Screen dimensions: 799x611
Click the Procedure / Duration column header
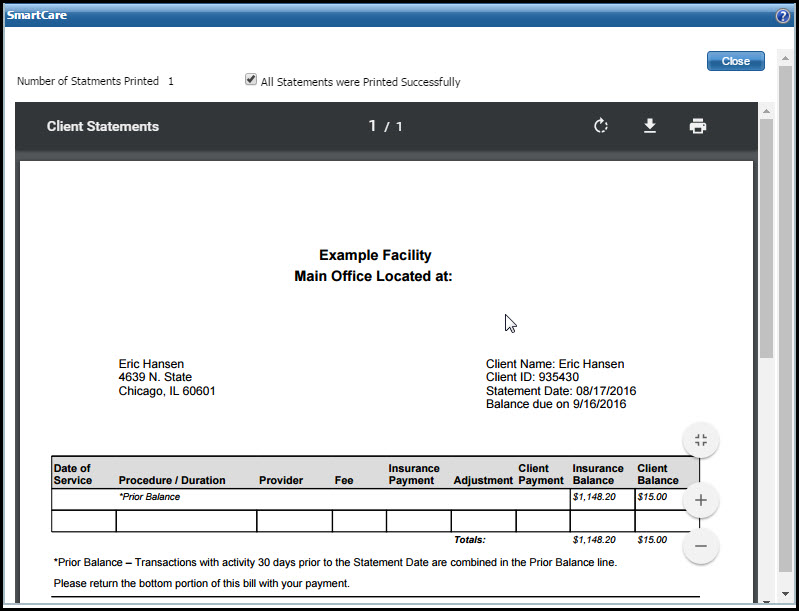(172, 480)
